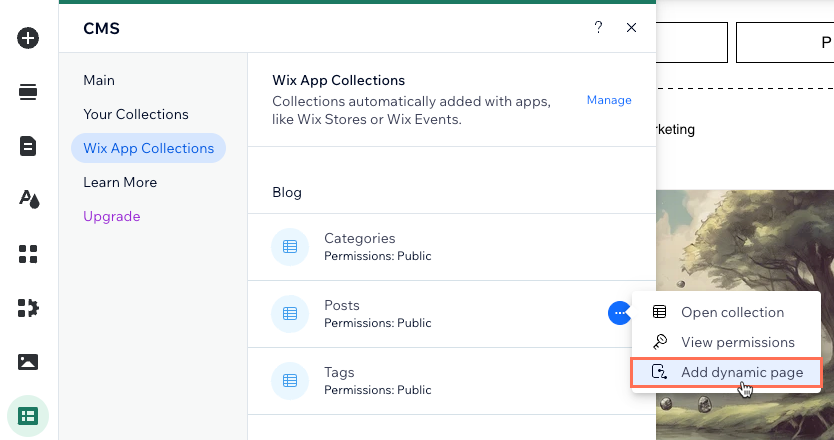Select Wix App Collections tab
The height and width of the screenshot is (440, 834).
tap(148, 148)
